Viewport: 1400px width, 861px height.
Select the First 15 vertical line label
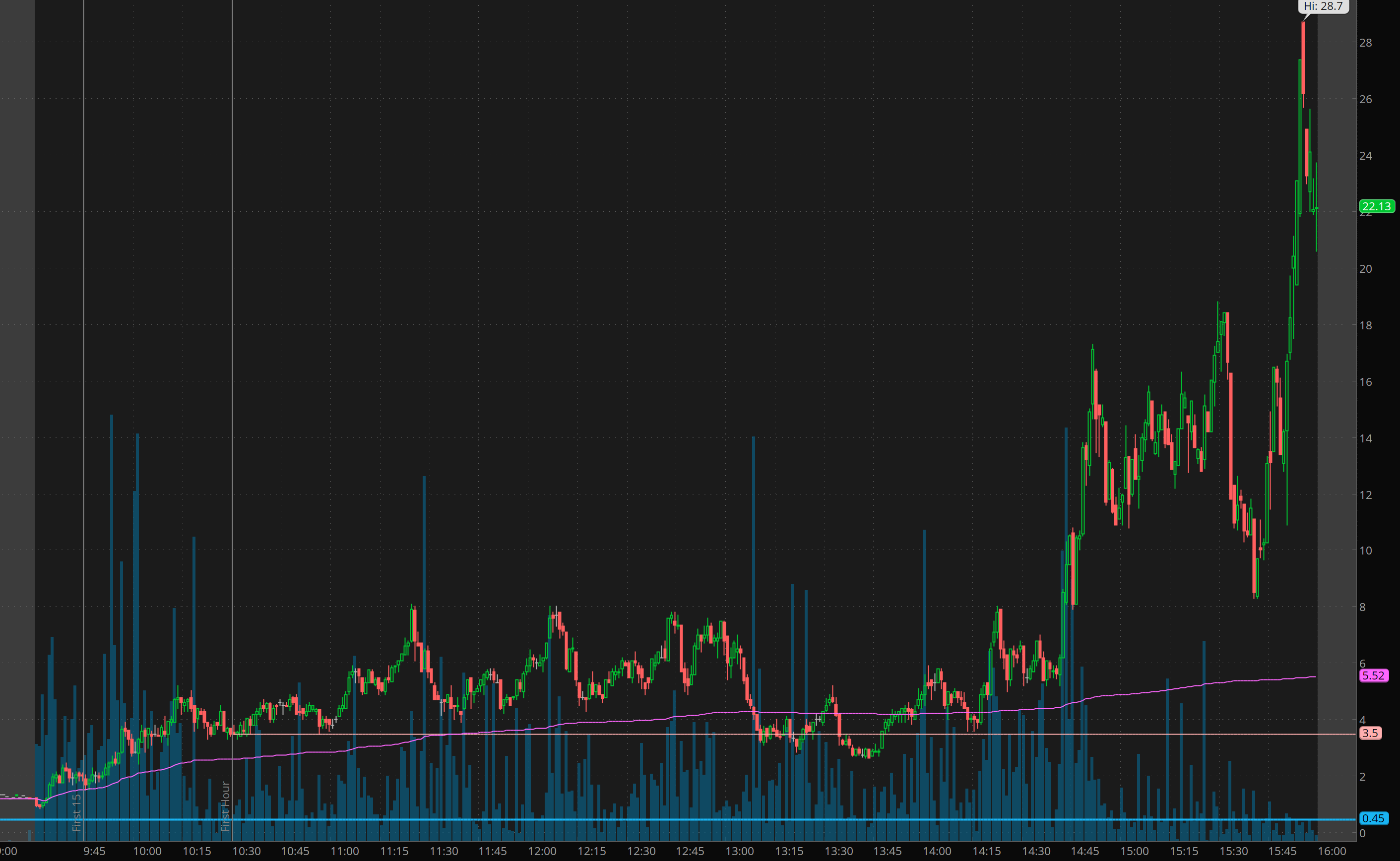(x=77, y=812)
